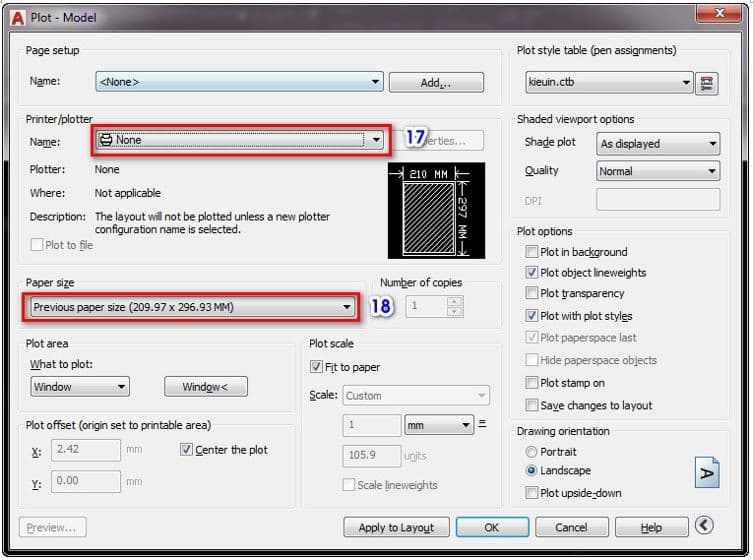Click the Add page setup button

point(436,83)
